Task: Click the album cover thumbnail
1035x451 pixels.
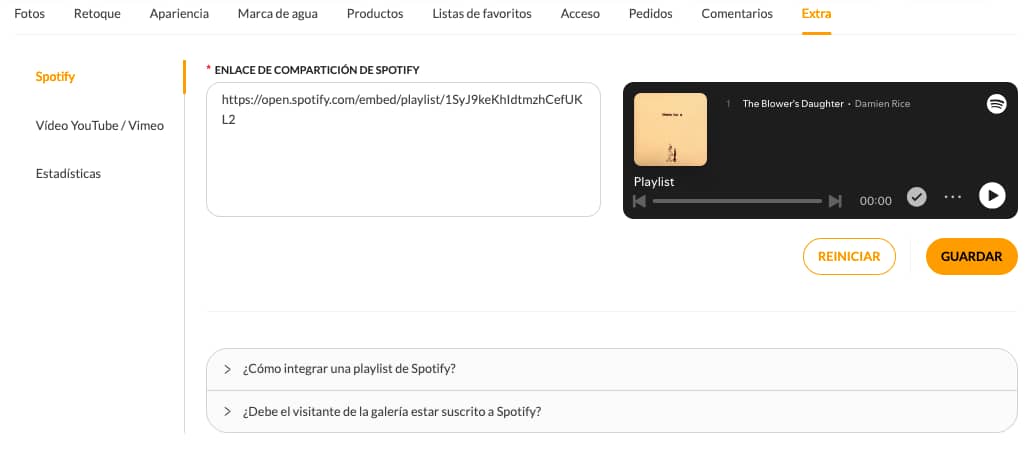Action: 670,129
